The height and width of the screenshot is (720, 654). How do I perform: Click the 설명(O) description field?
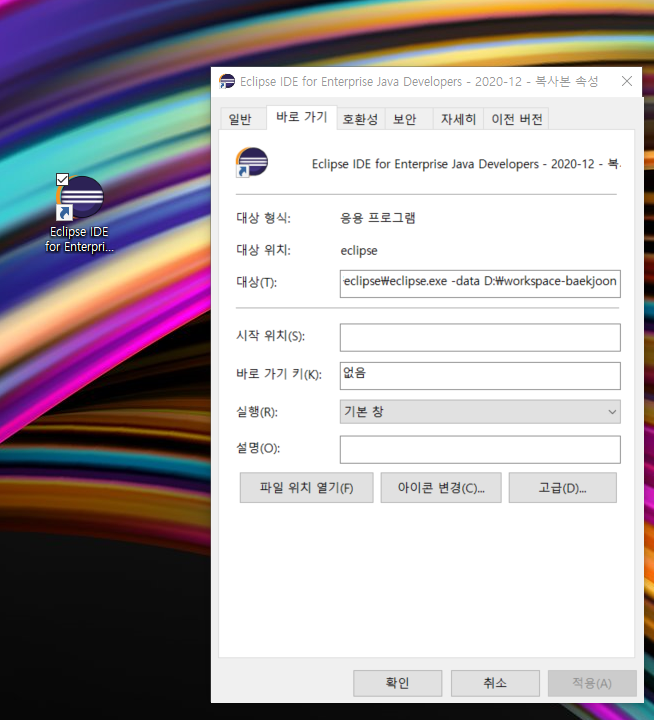(480, 450)
